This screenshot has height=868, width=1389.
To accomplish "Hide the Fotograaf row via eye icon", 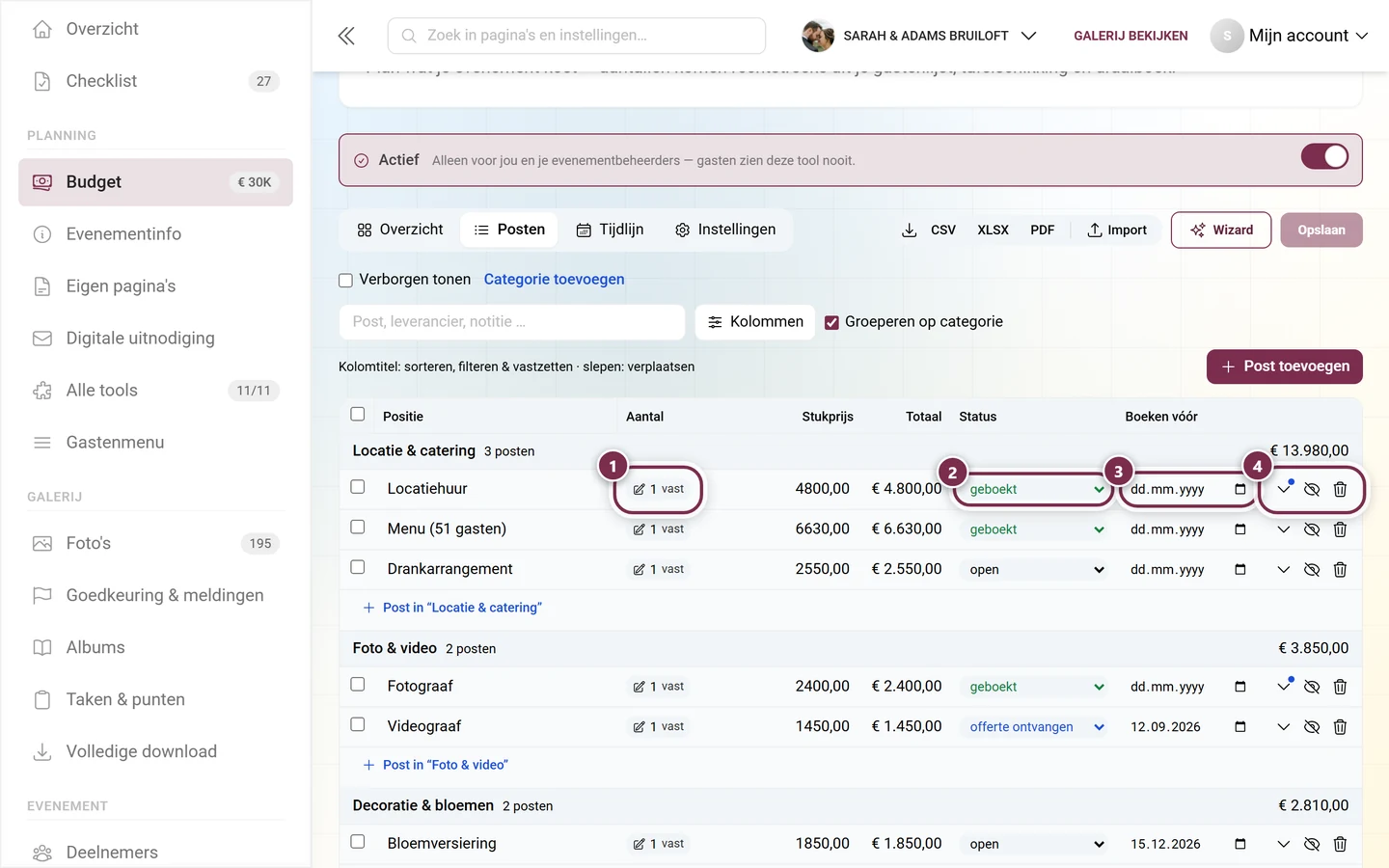I will coord(1312,687).
